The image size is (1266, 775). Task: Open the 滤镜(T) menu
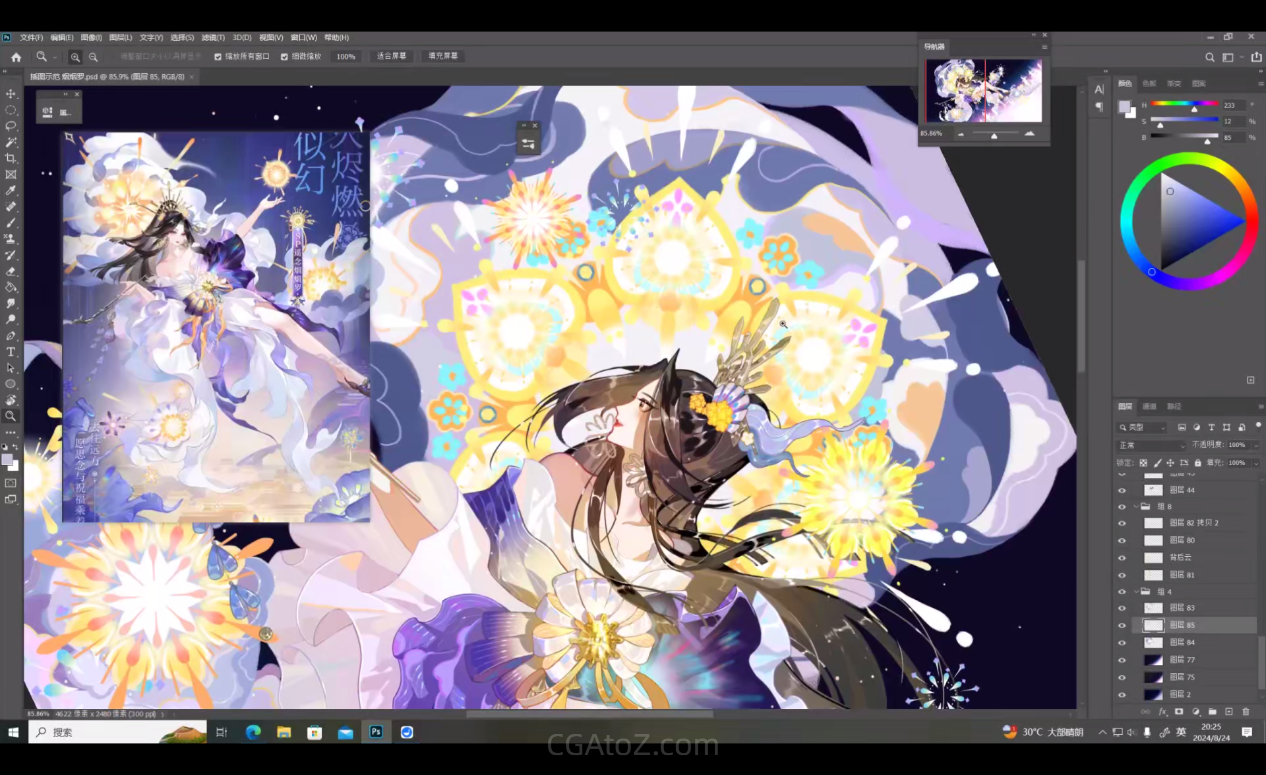213,38
